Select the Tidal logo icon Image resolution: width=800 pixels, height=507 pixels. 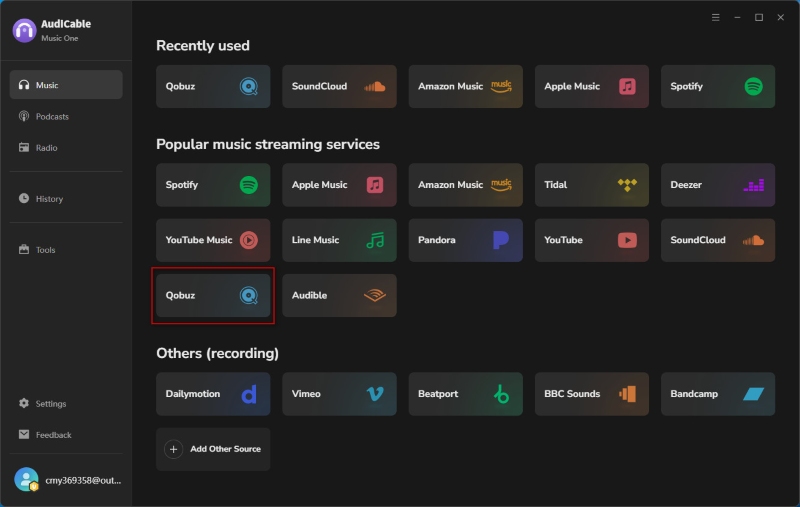pos(627,185)
